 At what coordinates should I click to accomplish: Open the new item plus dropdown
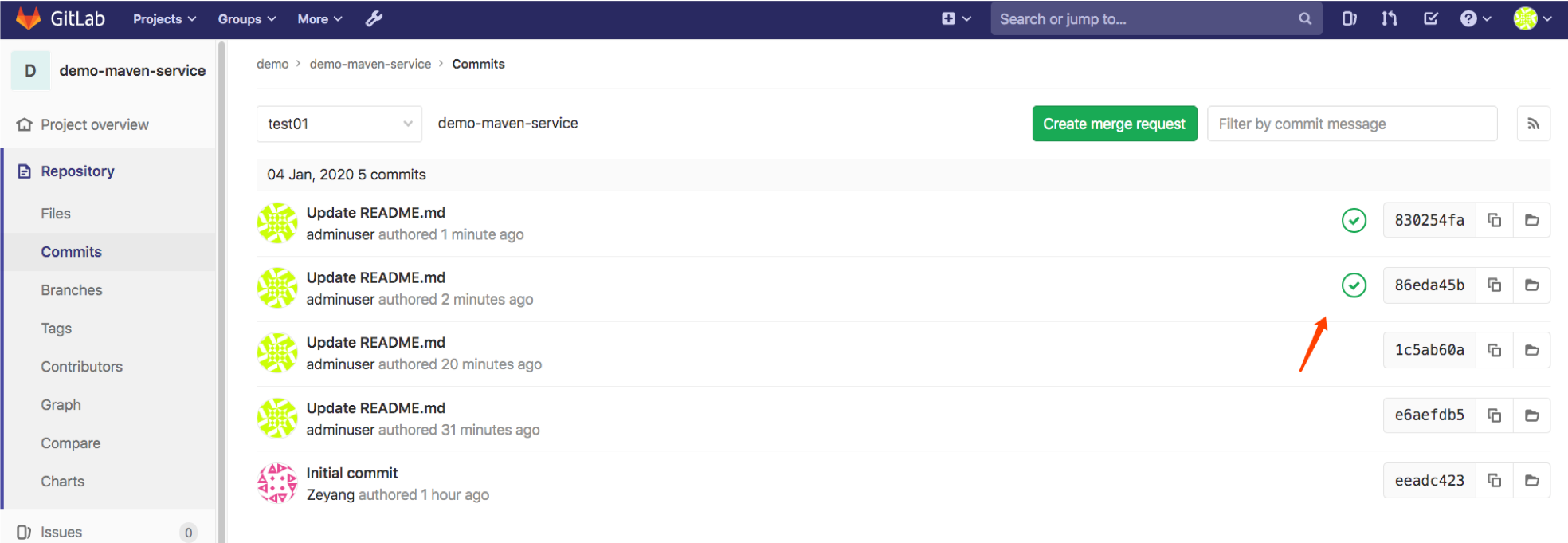coord(956,18)
